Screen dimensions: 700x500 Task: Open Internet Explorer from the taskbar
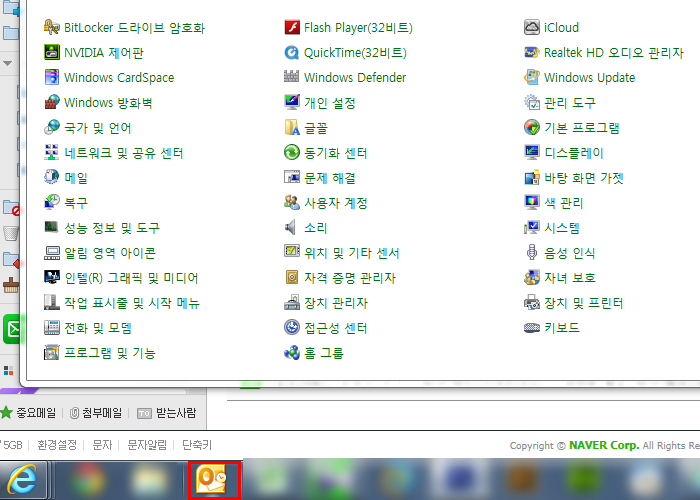(x=22, y=480)
